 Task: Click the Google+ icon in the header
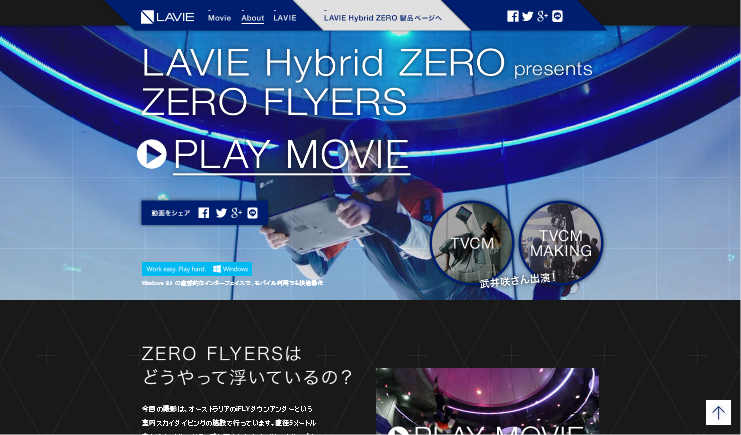[x=542, y=17]
